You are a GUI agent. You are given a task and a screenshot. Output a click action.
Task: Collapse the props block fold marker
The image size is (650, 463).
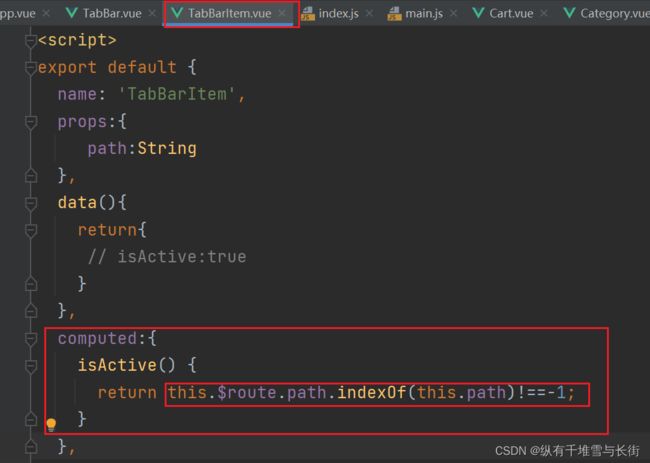31,122
